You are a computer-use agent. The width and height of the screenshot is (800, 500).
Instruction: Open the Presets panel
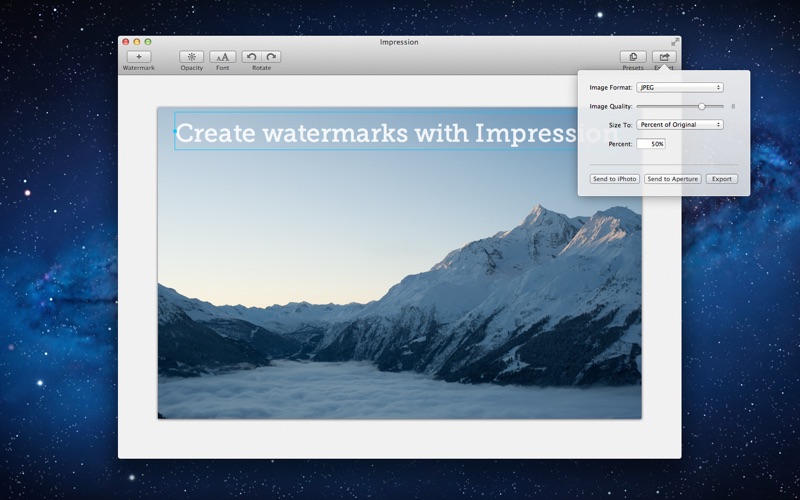tap(632, 57)
